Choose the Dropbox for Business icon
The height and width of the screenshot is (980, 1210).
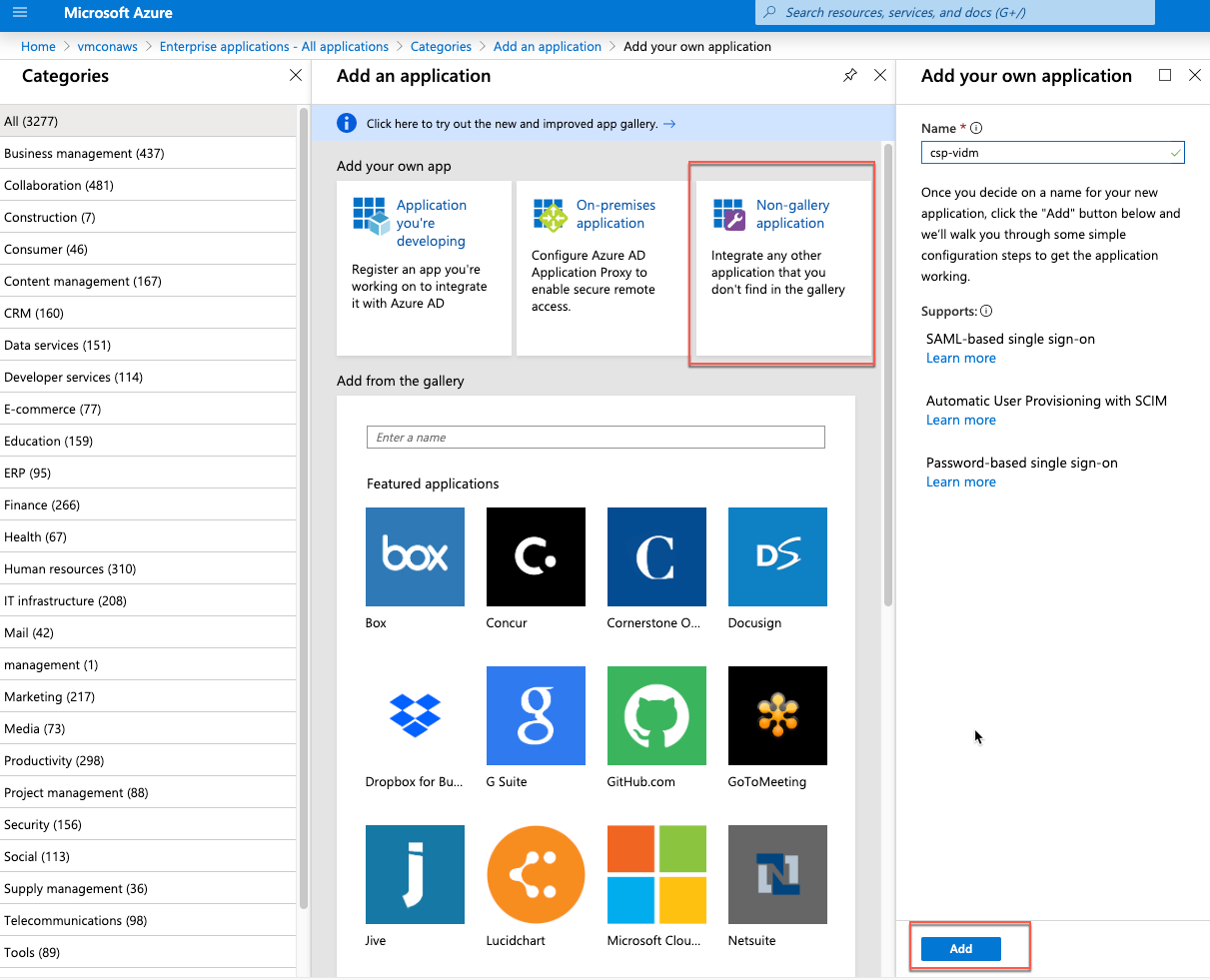click(415, 715)
